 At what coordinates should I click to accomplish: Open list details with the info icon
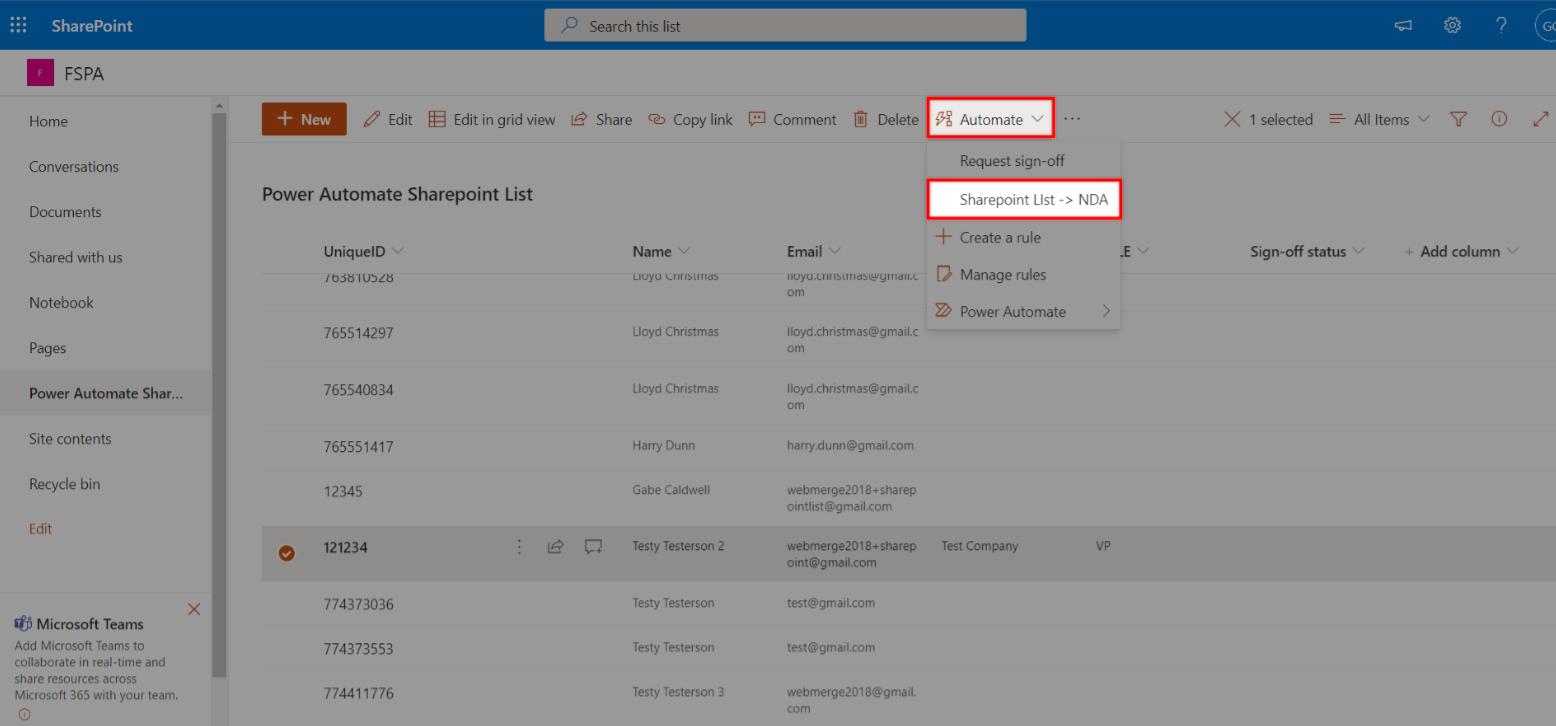1499,118
